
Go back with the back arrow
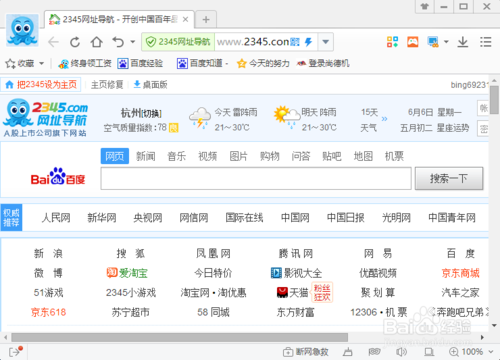53,42
